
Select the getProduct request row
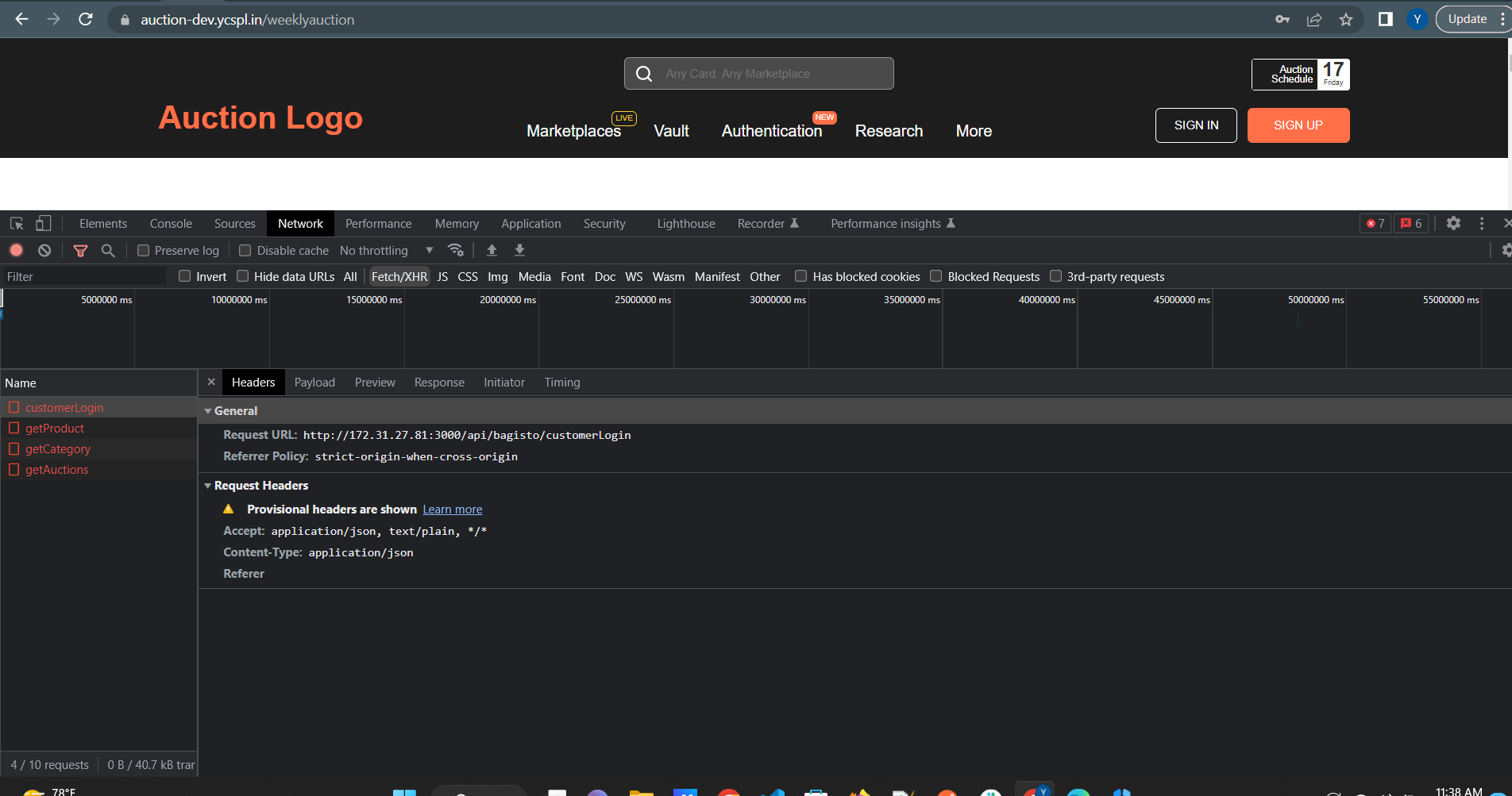click(x=98, y=428)
